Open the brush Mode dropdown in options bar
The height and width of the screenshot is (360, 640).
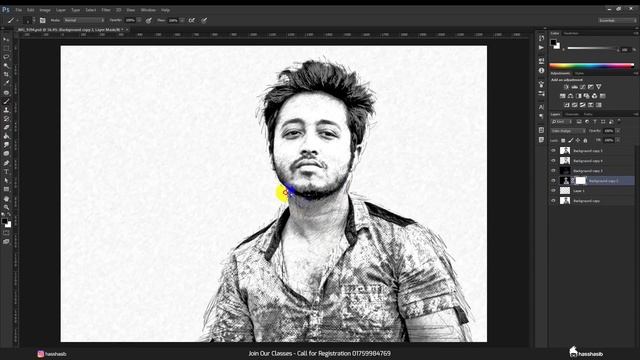point(84,20)
